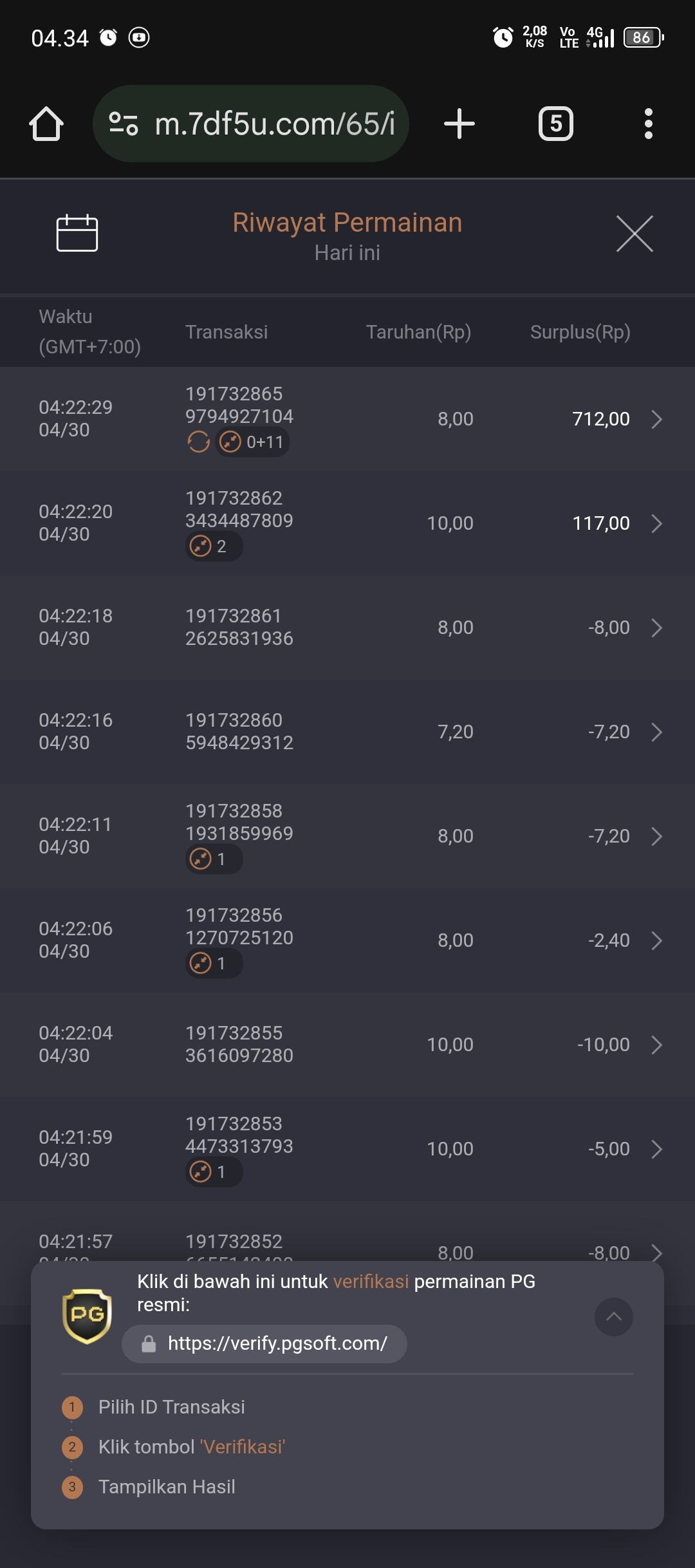
Task: Open the browser three-dot menu
Action: tap(649, 124)
